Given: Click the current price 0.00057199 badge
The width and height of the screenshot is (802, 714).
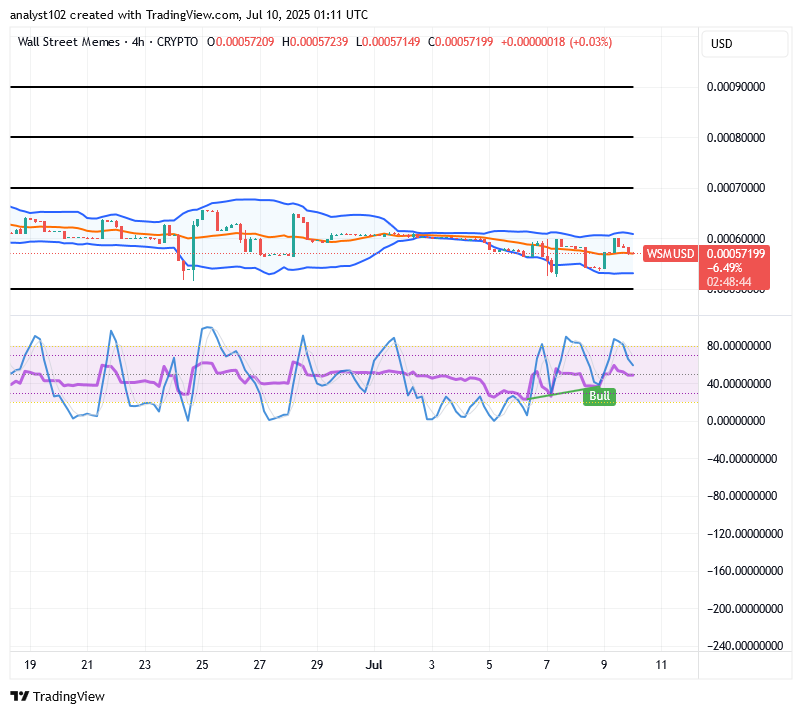Looking at the screenshot, I should click(x=736, y=254).
